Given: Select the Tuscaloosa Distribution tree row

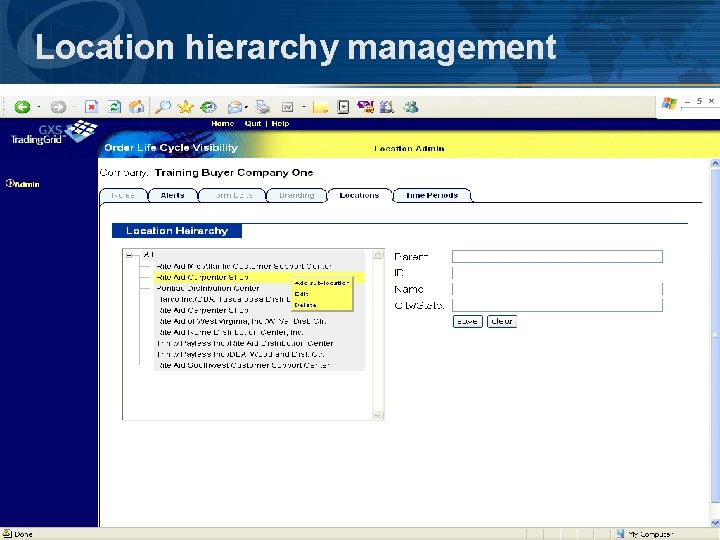Looking at the screenshot, I should [x=225, y=299].
